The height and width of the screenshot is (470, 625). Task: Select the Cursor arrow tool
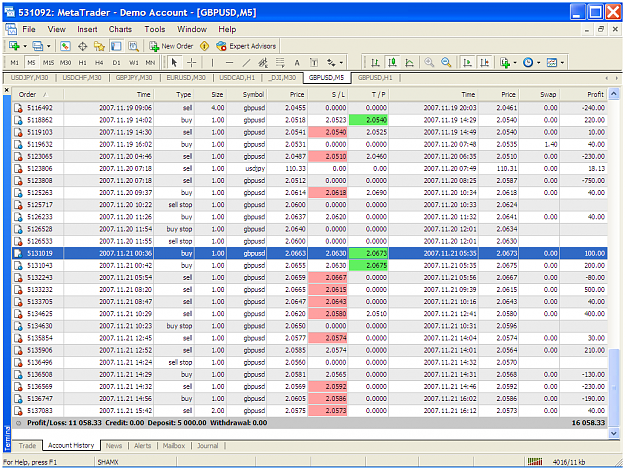point(174,63)
